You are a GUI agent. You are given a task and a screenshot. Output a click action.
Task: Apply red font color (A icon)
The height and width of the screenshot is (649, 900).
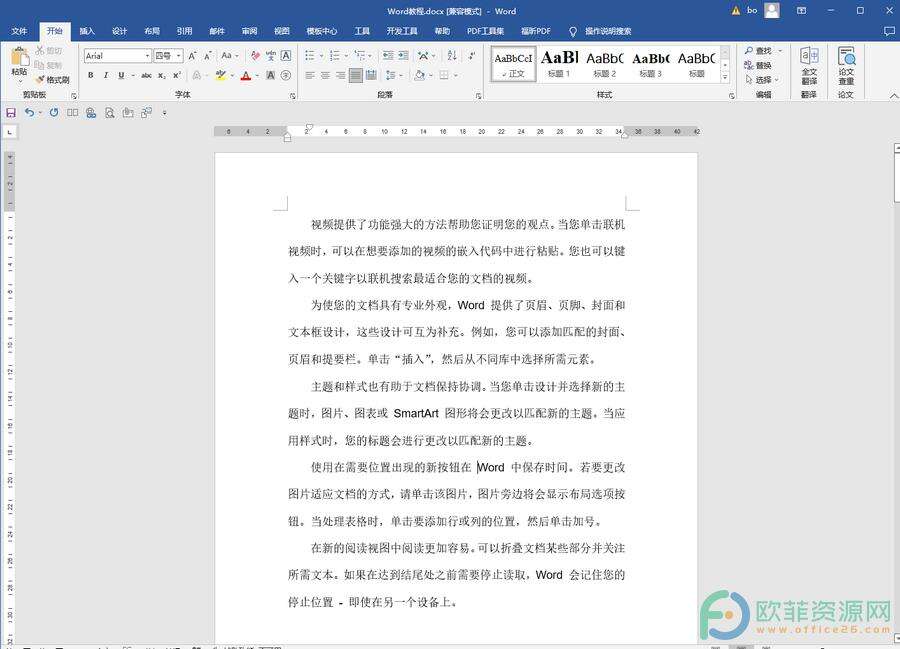246,75
